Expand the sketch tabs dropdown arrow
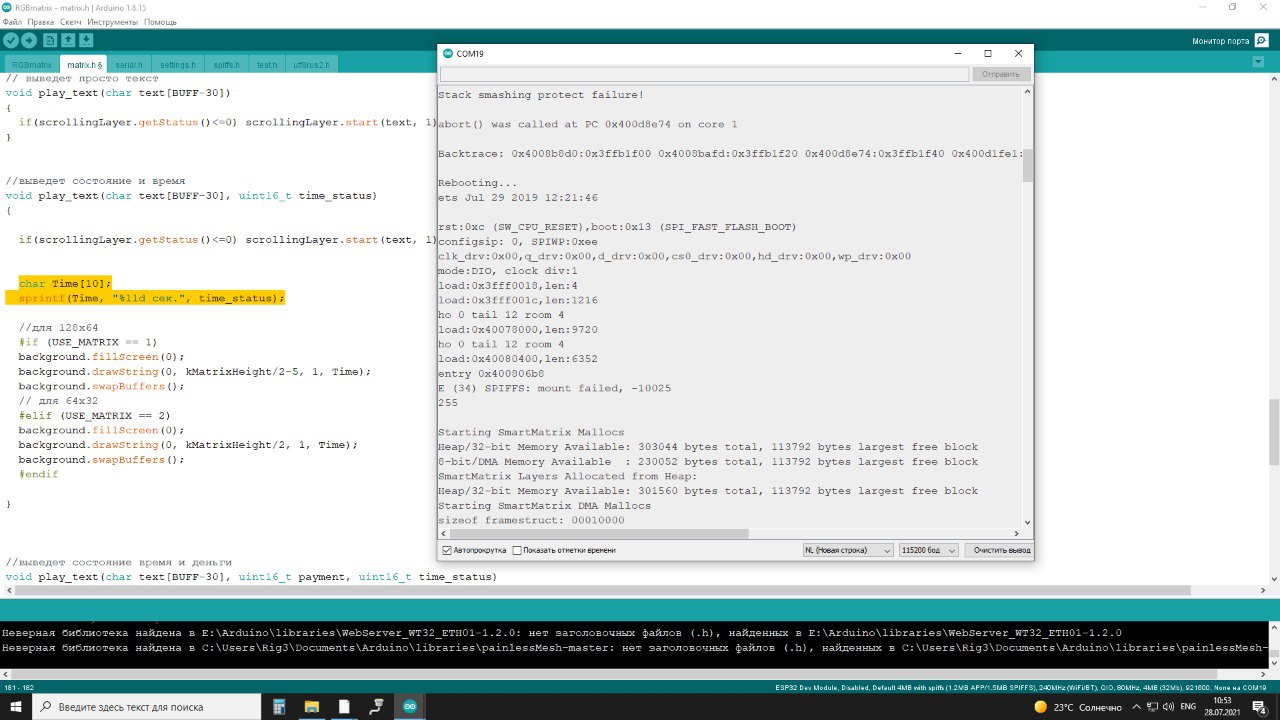 1258,62
